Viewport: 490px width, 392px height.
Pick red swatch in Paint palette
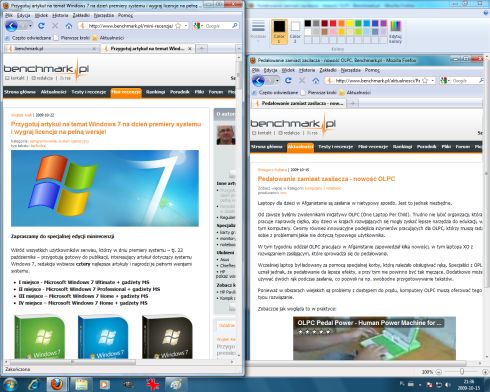click(333, 23)
